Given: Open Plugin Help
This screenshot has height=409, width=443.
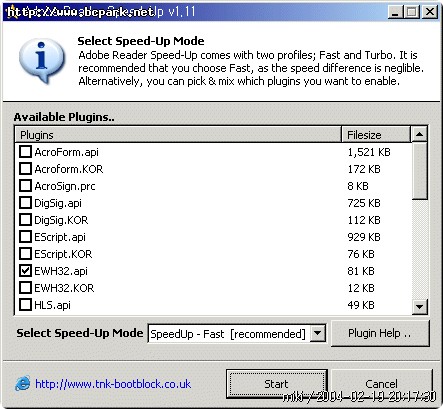Looking at the screenshot, I should click(380, 333).
